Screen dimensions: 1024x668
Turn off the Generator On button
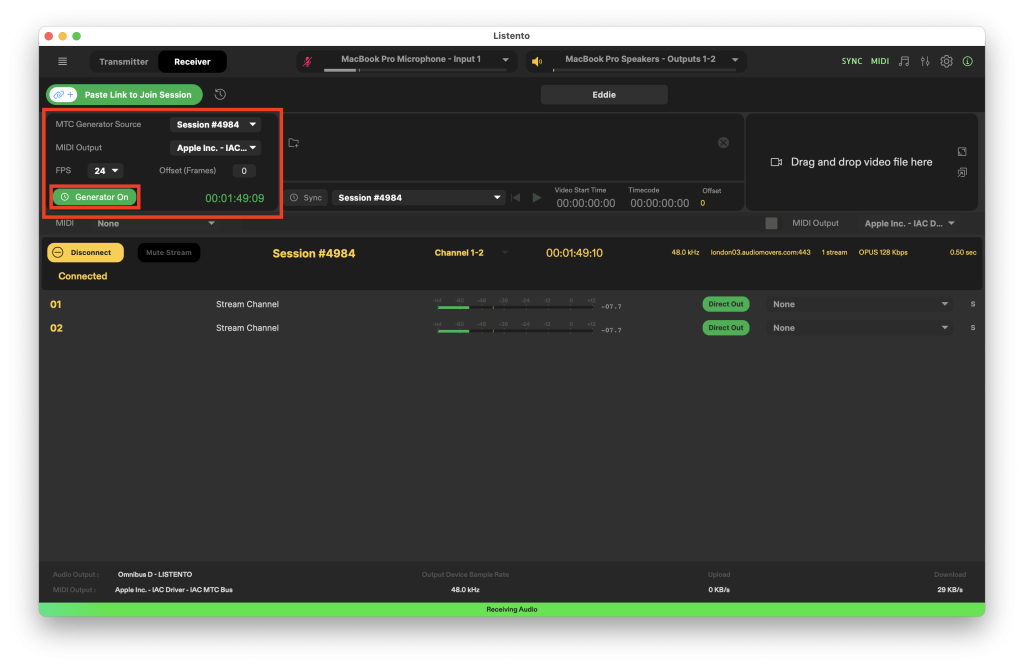[95, 197]
